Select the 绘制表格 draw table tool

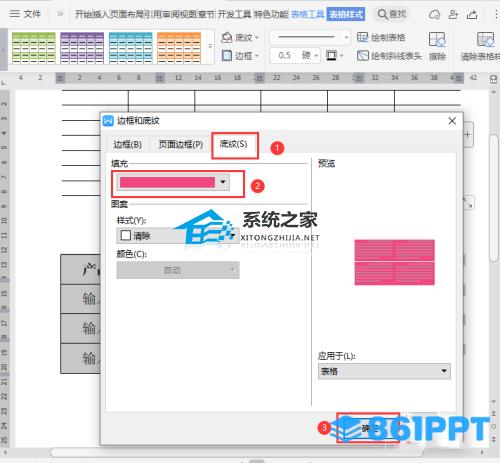click(381, 37)
